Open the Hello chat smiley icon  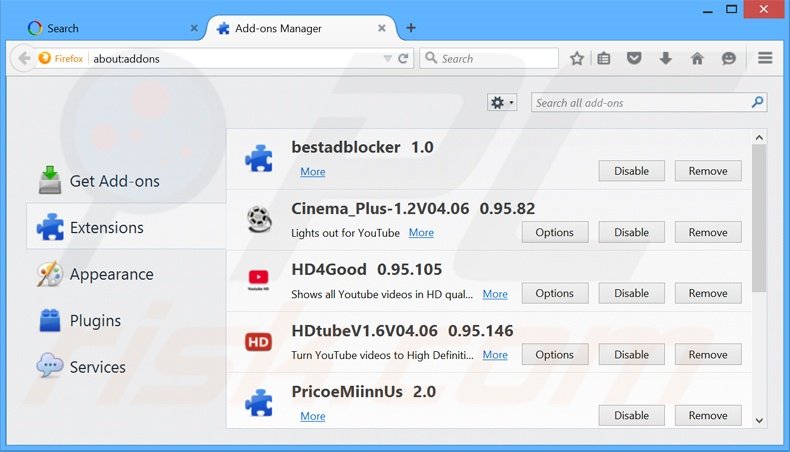(x=729, y=58)
